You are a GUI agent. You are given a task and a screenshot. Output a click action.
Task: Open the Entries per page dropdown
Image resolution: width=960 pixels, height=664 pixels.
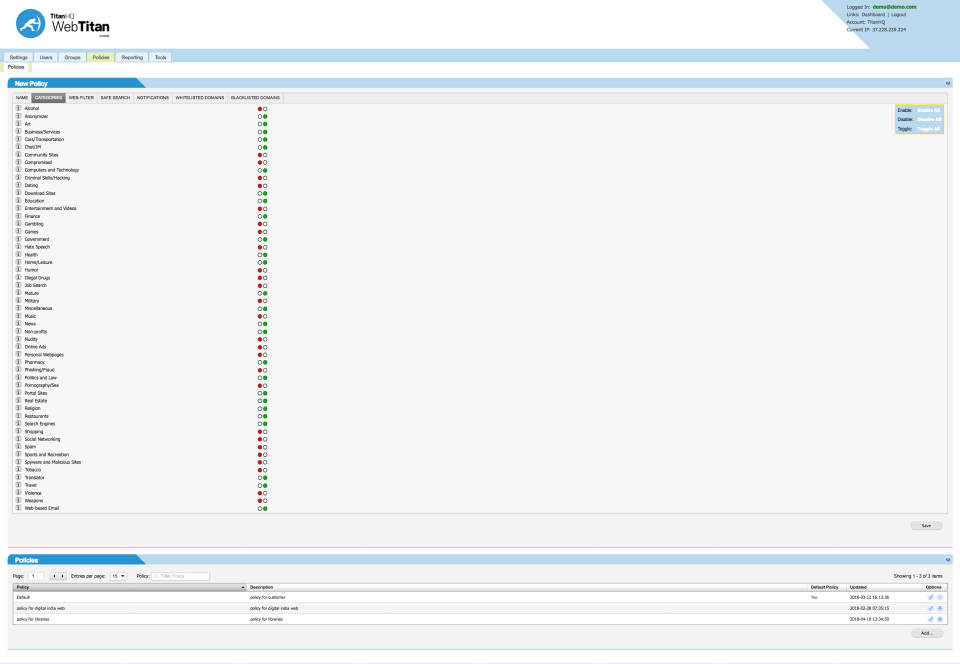click(118, 577)
